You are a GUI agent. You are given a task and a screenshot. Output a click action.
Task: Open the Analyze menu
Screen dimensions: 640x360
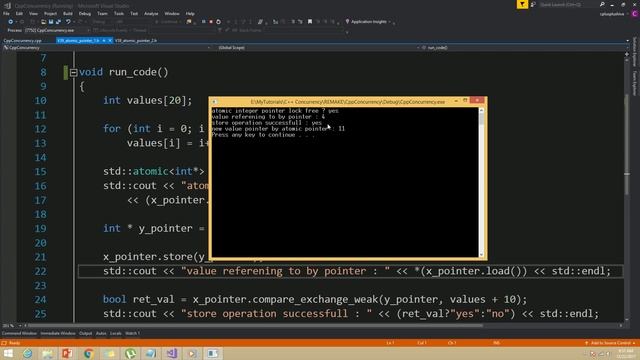151,13
